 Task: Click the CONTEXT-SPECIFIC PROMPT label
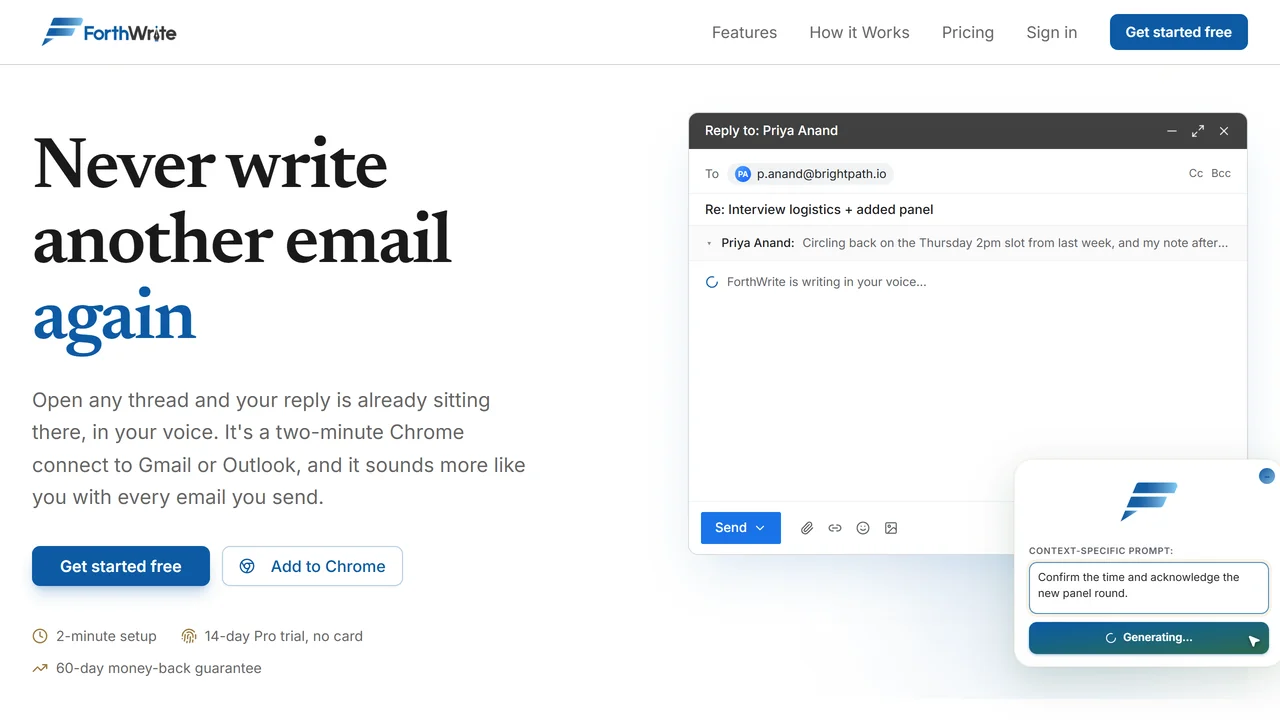click(1101, 551)
